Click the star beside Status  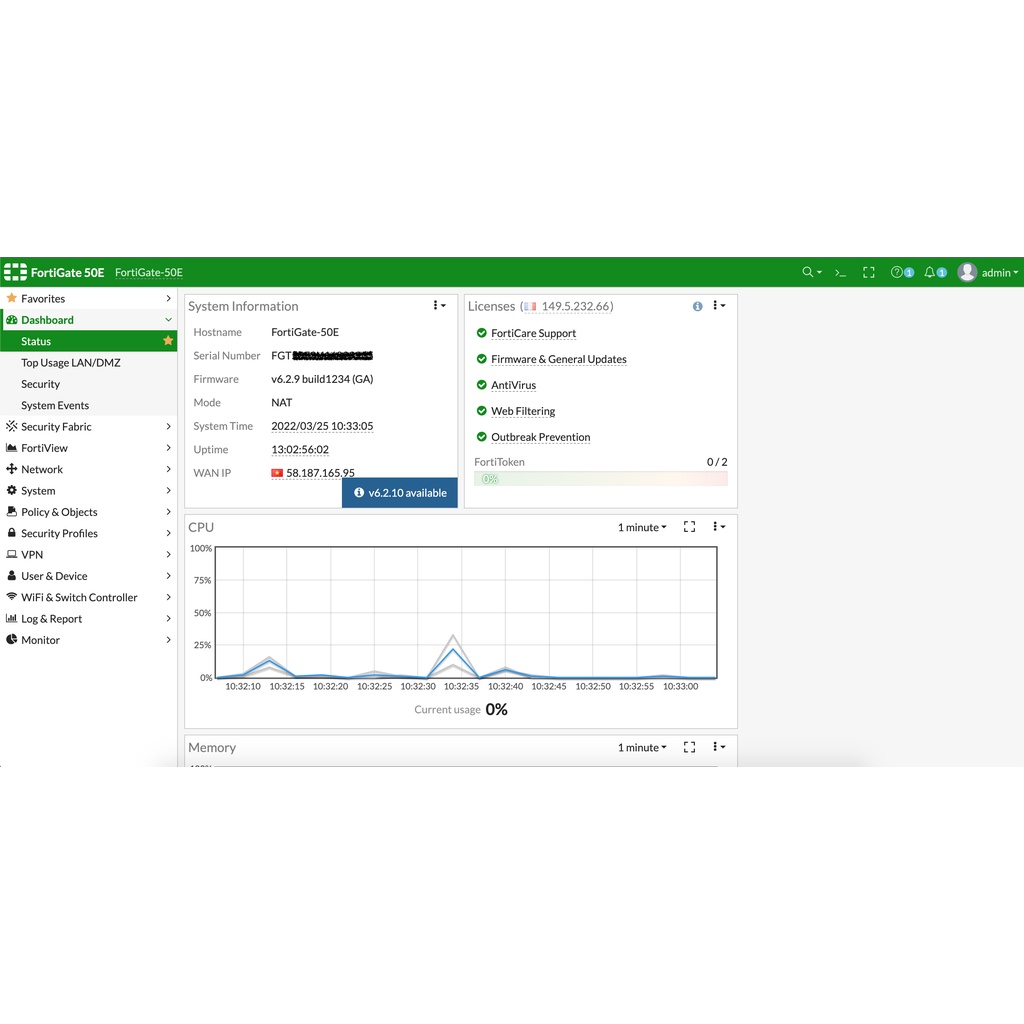click(x=168, y=340)
